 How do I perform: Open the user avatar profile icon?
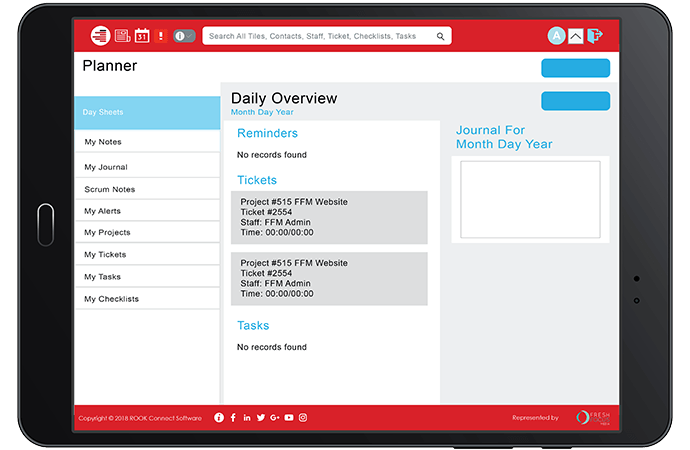pyautogui.click(x=557, y=36)
